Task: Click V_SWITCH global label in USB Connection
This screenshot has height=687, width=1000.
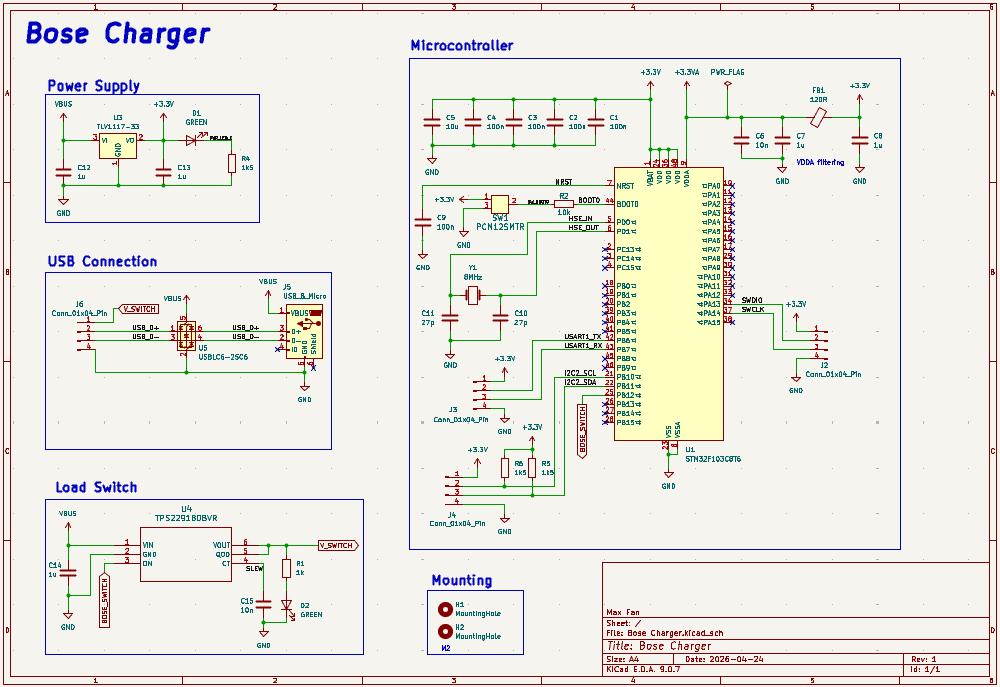Action: tap(138, 309)
